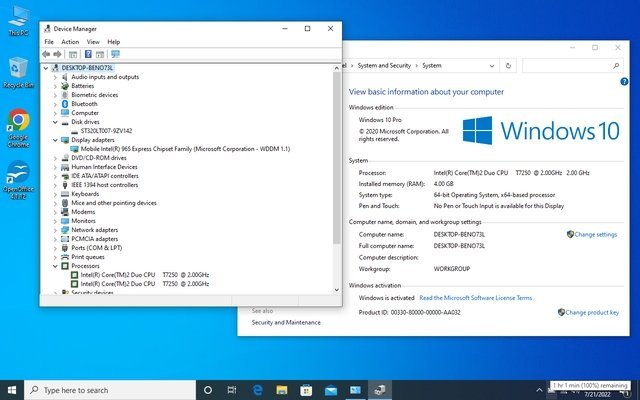Click the Change product key link
This screenshot has height=400, width=640.
[x=590, y=312]
